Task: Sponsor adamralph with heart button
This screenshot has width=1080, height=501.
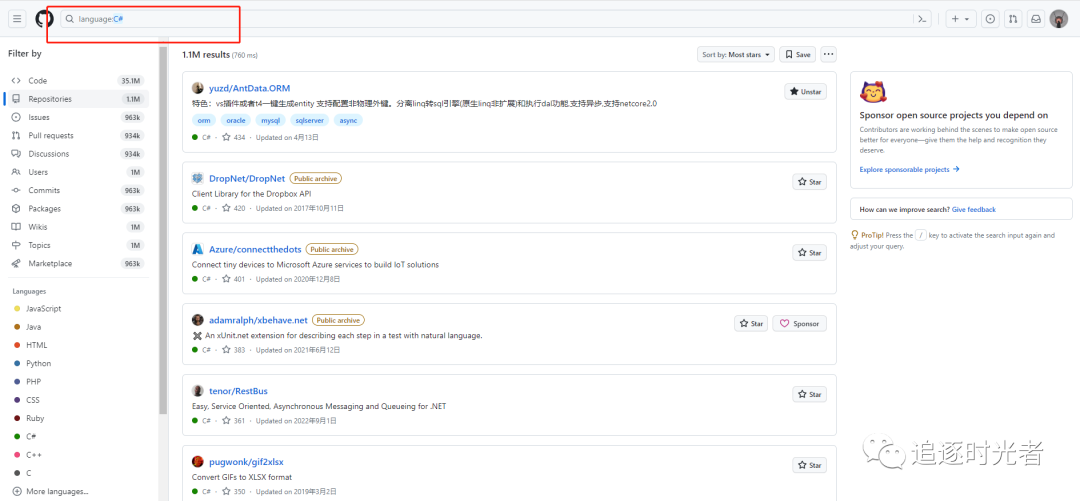Action: 799,323
